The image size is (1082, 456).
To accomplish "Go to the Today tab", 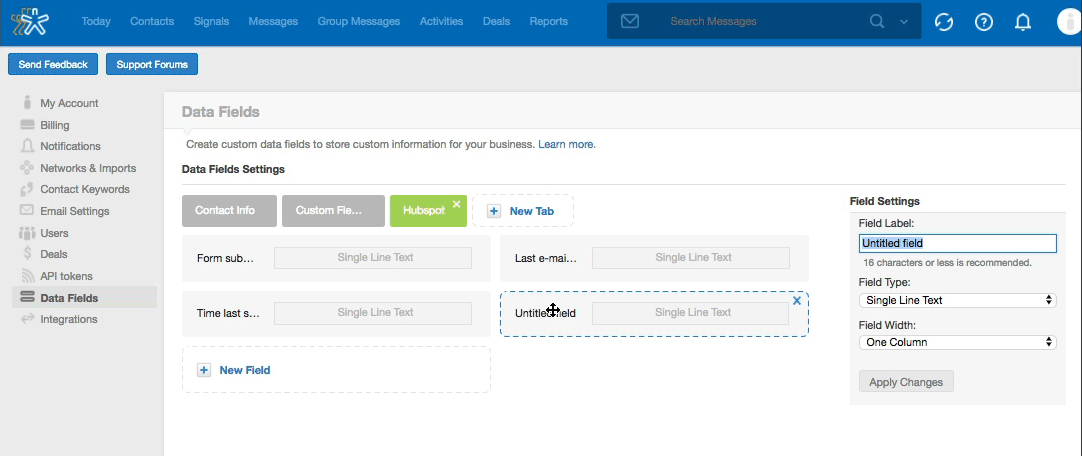I will (x=96, y=21).
